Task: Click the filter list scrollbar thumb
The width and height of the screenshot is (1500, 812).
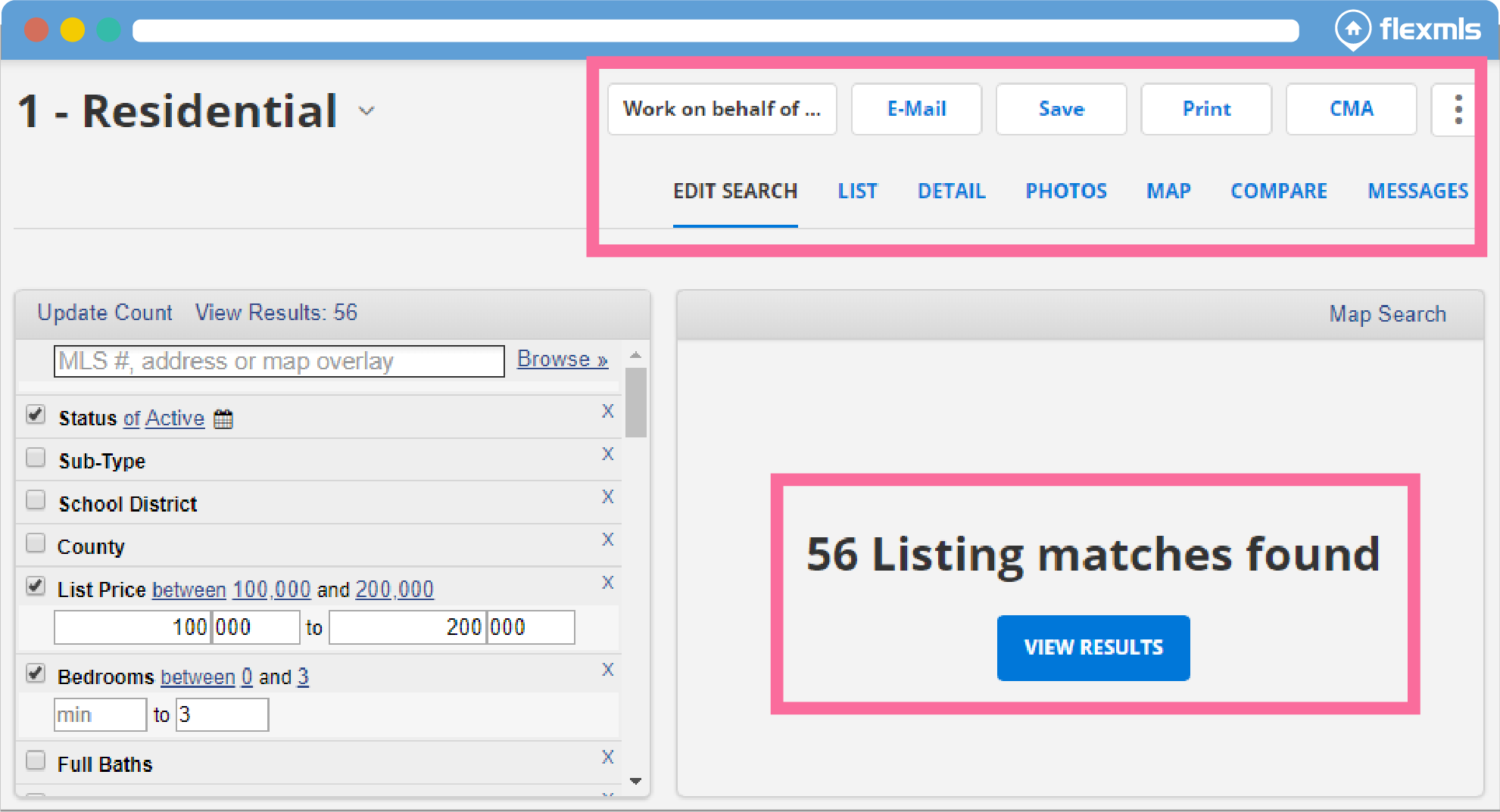Action: [636, 402]
